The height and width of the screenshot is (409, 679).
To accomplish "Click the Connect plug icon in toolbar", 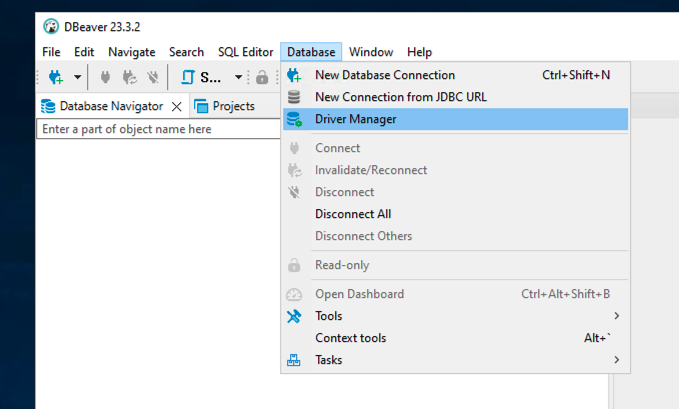I will [105, 78].
